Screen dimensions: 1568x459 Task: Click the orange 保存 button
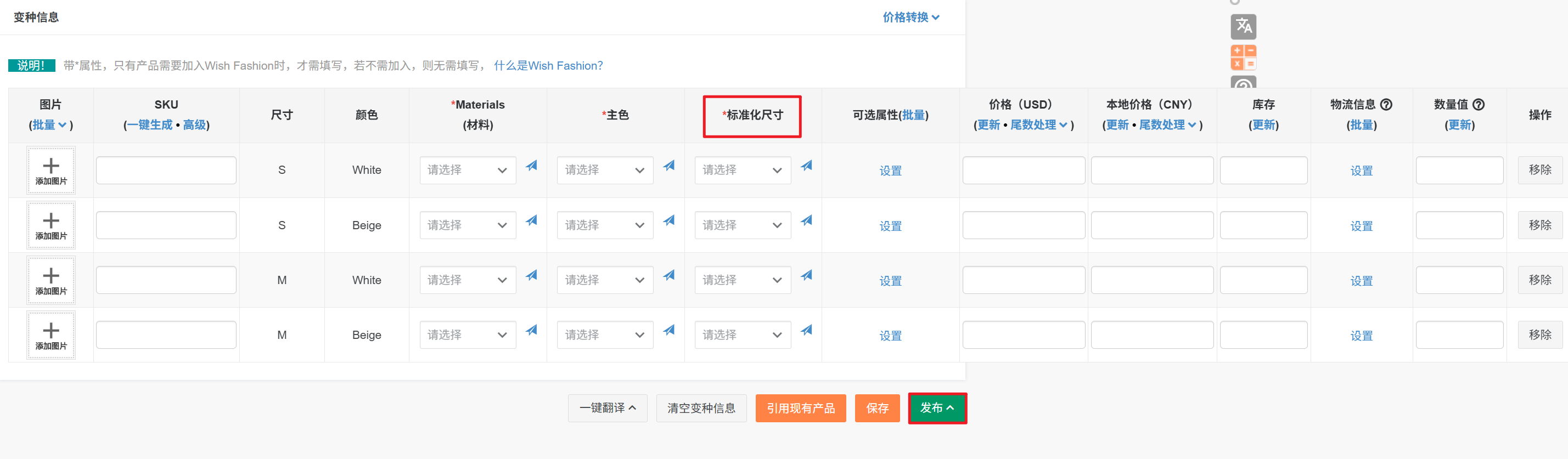(x=876, y=408)
